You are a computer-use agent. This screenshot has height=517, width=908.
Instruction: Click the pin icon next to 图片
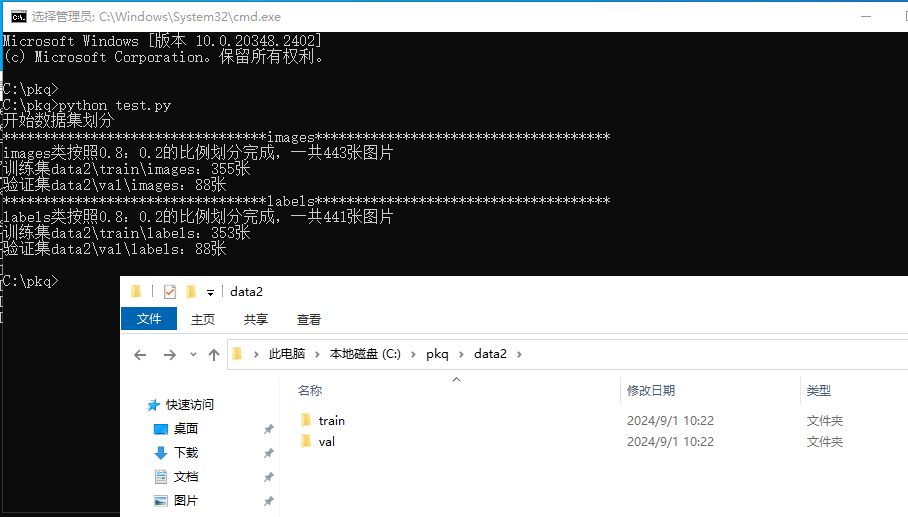point(269,501)
